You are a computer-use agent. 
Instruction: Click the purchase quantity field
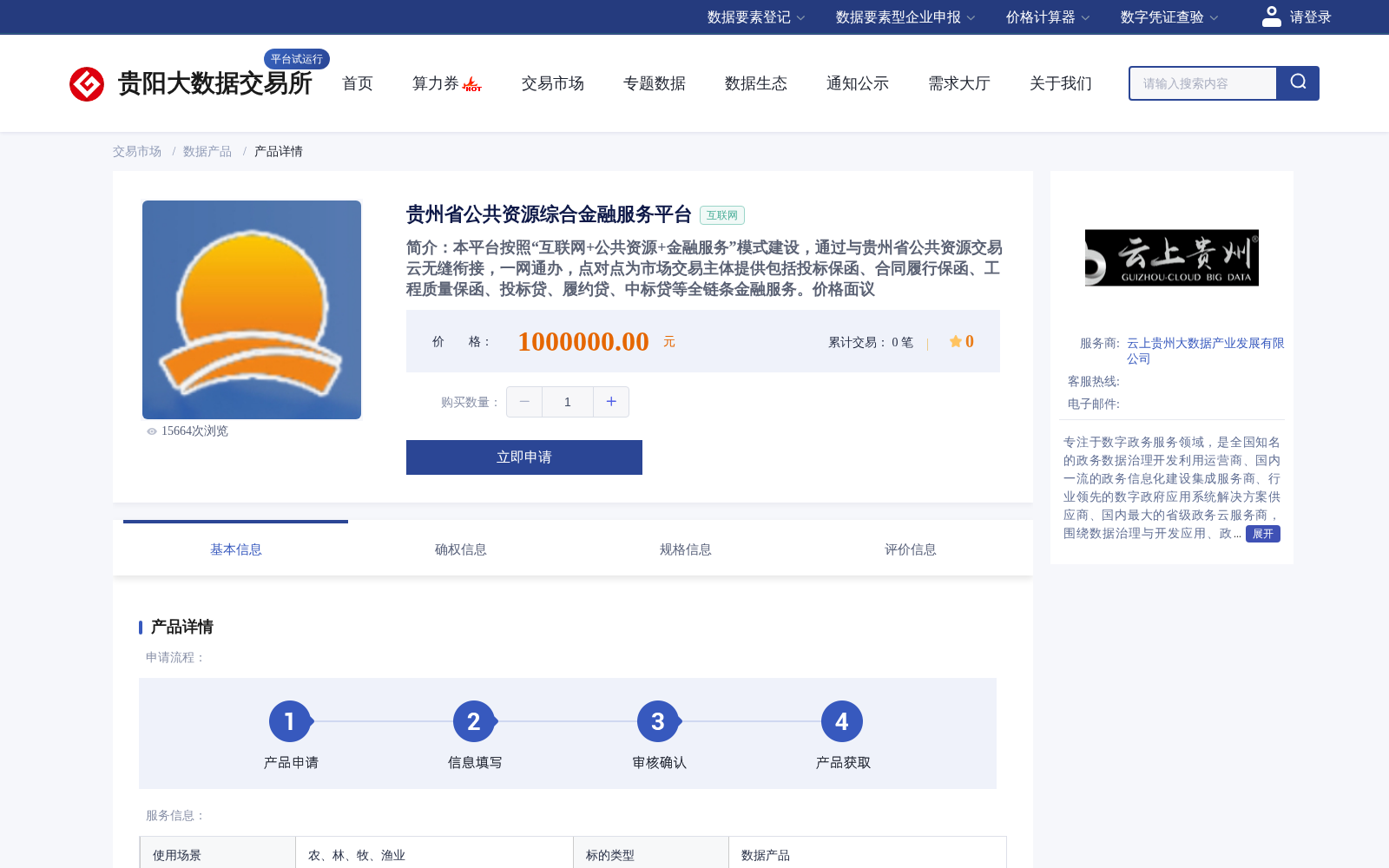pos(568,402)
